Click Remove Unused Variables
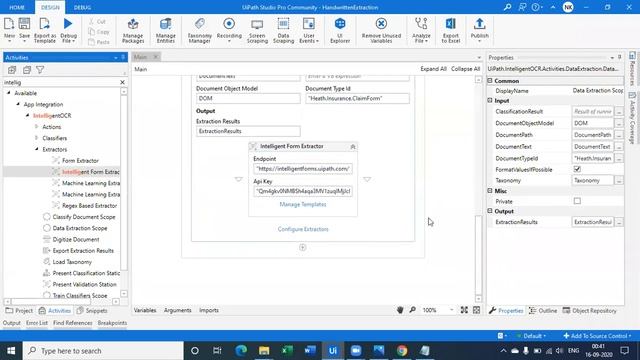The height and width of the screenshot is (360, 640). click(381, 31)
